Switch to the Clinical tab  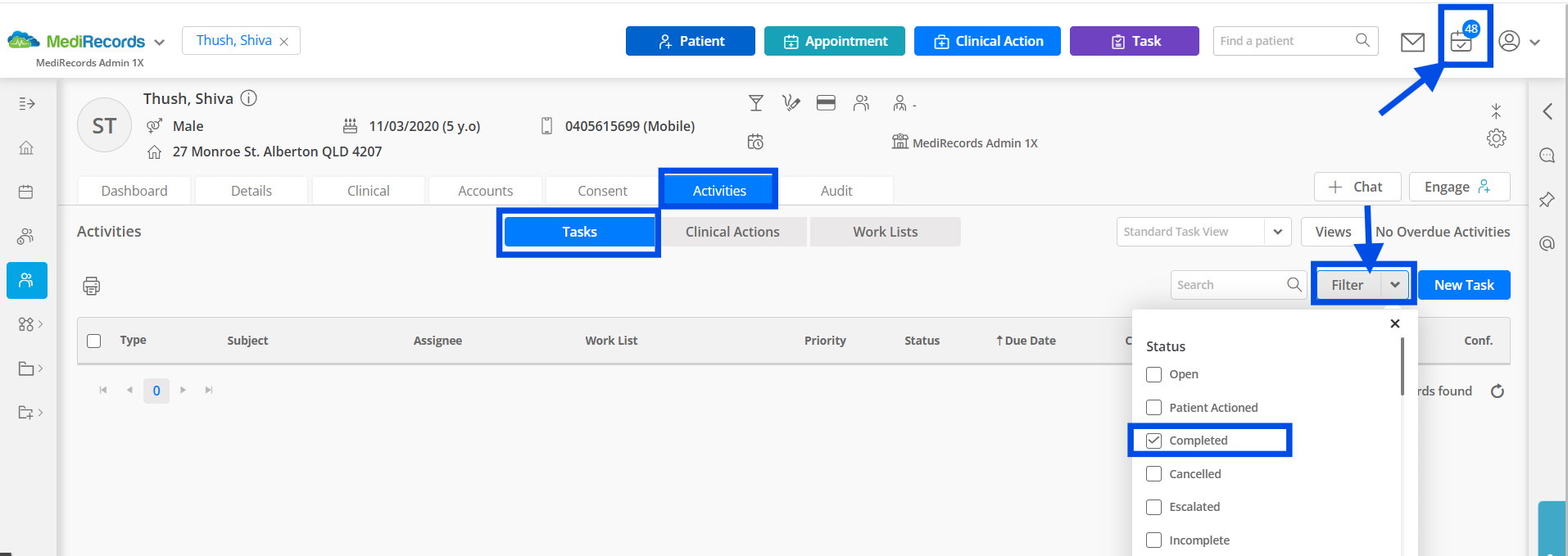[369, 191]
